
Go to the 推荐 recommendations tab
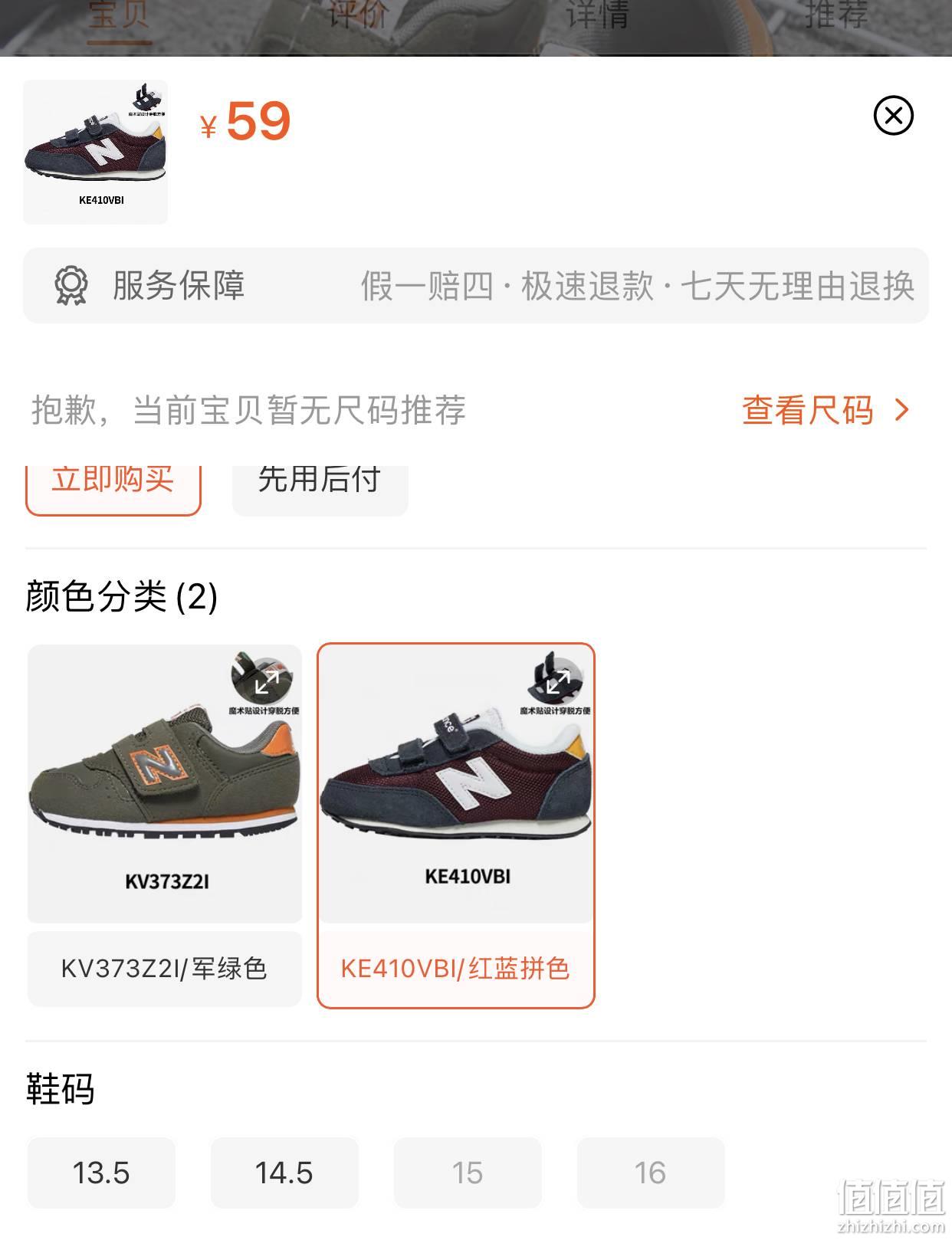click(835, 15)
